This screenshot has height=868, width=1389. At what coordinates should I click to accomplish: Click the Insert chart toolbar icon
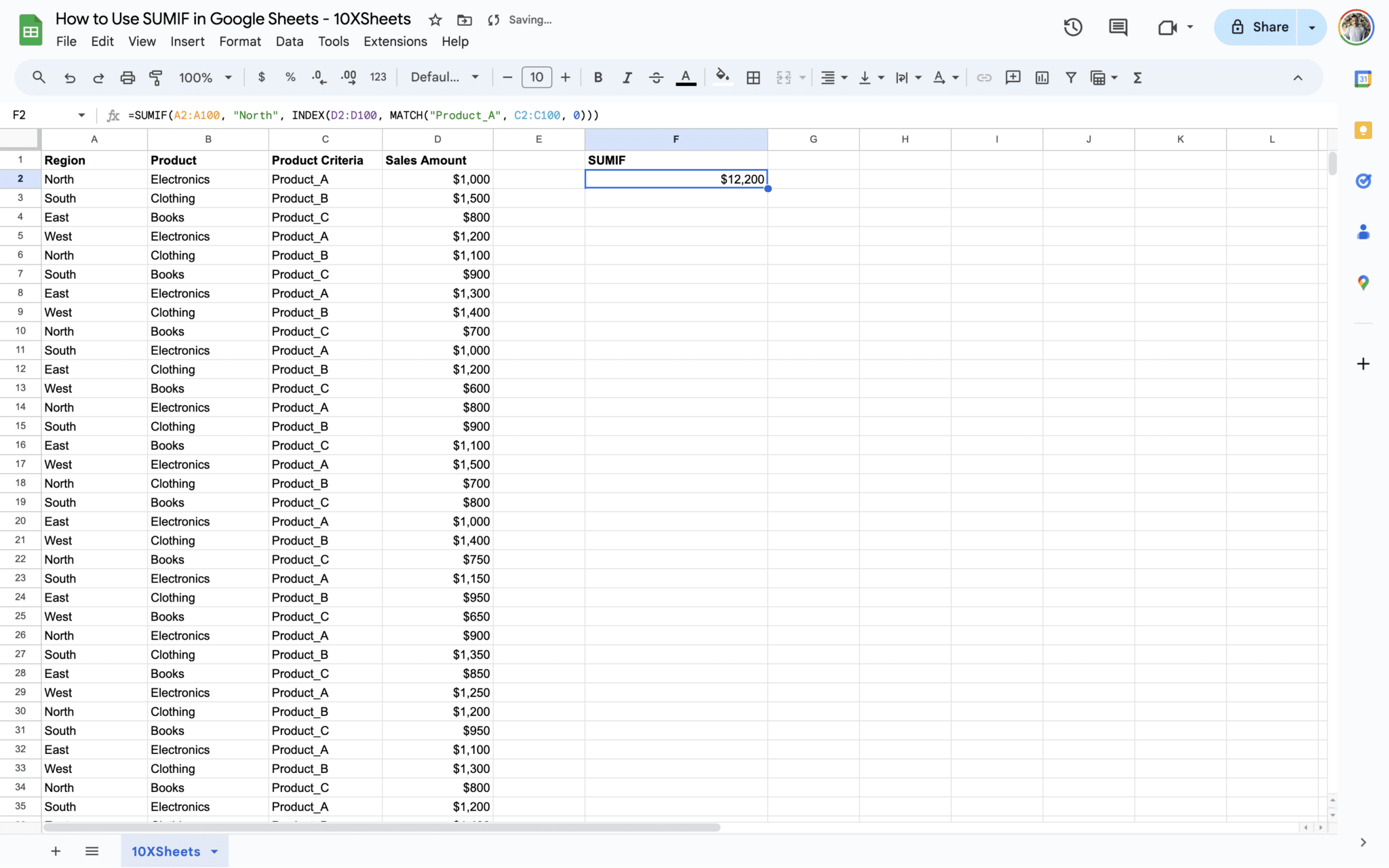pos(1042,77)
